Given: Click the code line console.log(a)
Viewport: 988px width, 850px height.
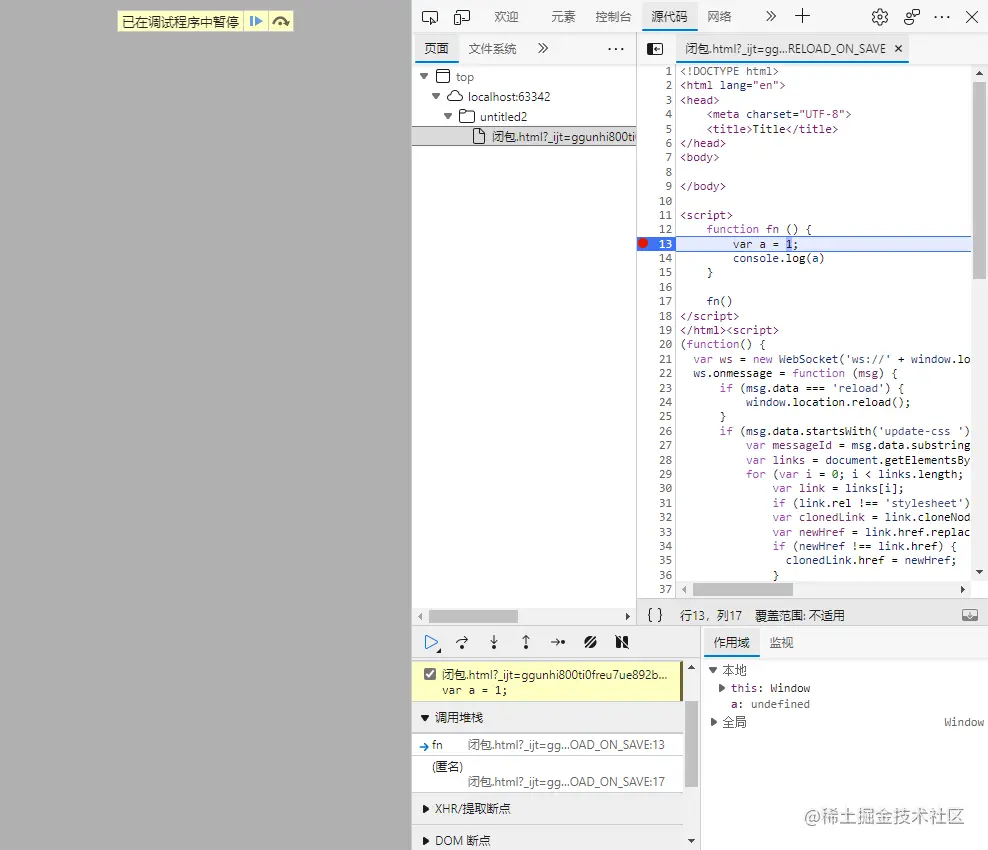Looking at the screenshot, I should click(778, 258).
